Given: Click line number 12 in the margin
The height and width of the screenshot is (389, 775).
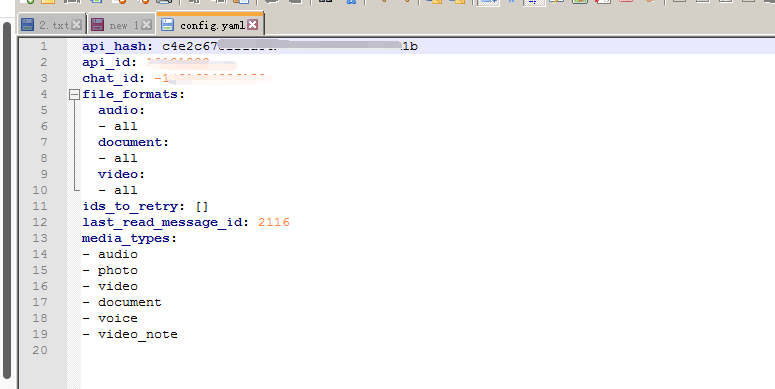Looking at the screenshot, I should click(40, 222).
